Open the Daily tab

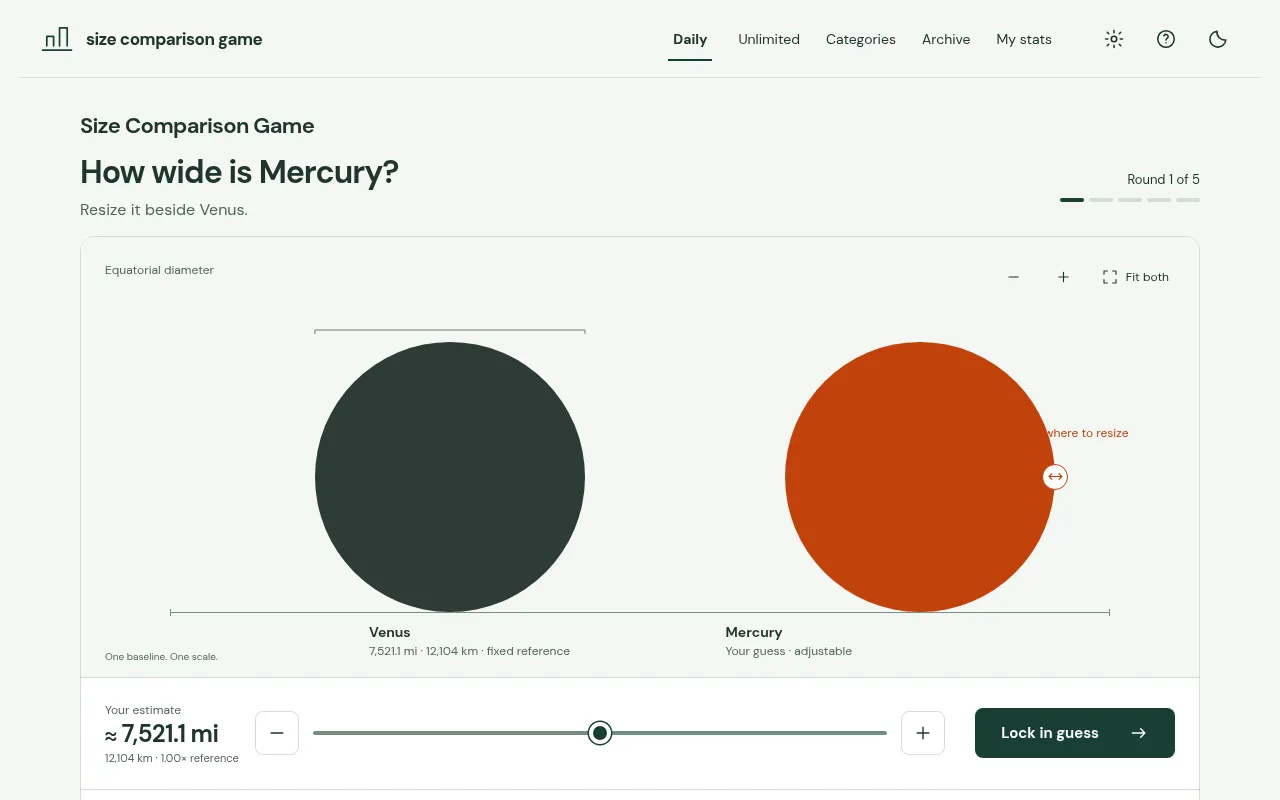pos(690,40)
